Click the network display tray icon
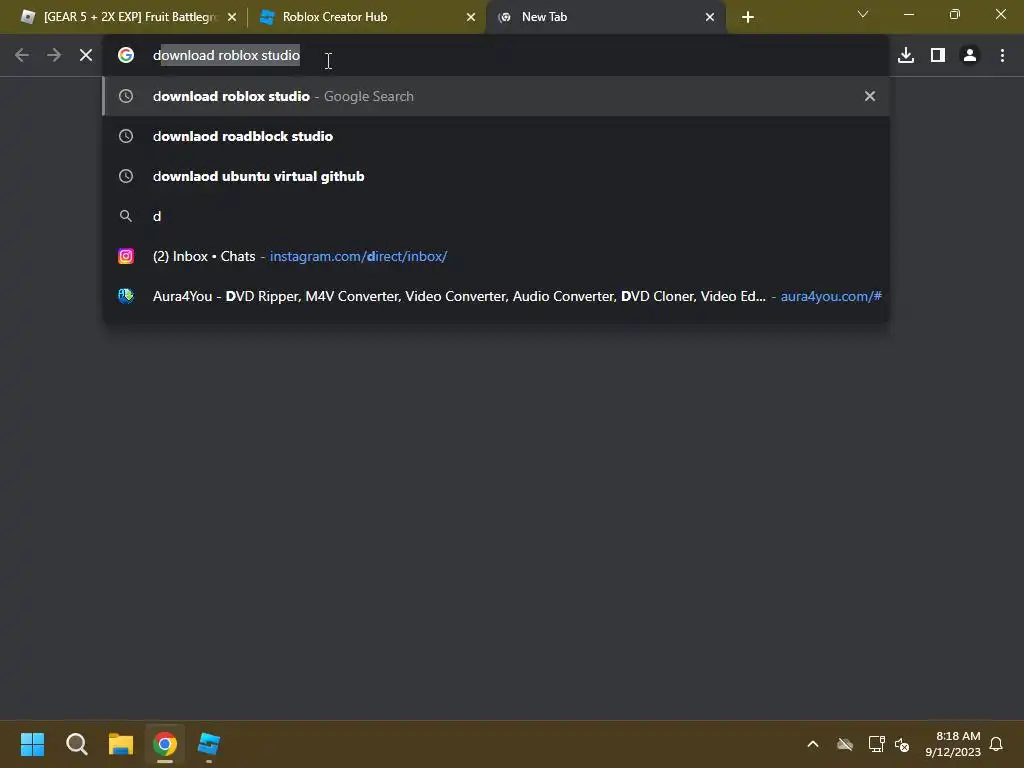The width and height of the screenshot is (1024, 768). point(876,744)
